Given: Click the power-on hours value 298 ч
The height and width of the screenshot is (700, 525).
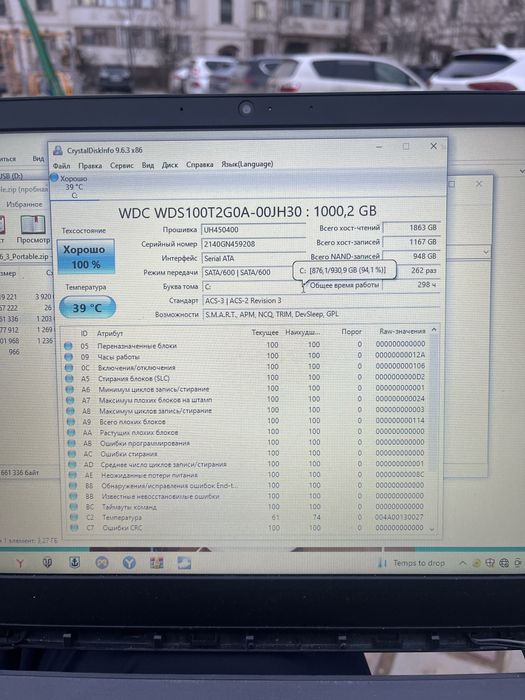Looking at the screenshot, I should click(x=412, y=284).
